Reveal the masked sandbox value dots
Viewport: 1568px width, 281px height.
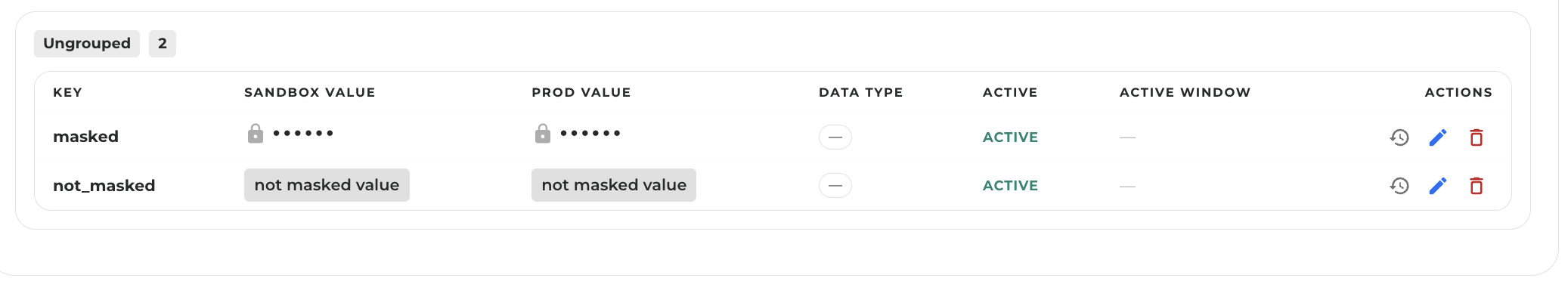click(x=303, y=133)
